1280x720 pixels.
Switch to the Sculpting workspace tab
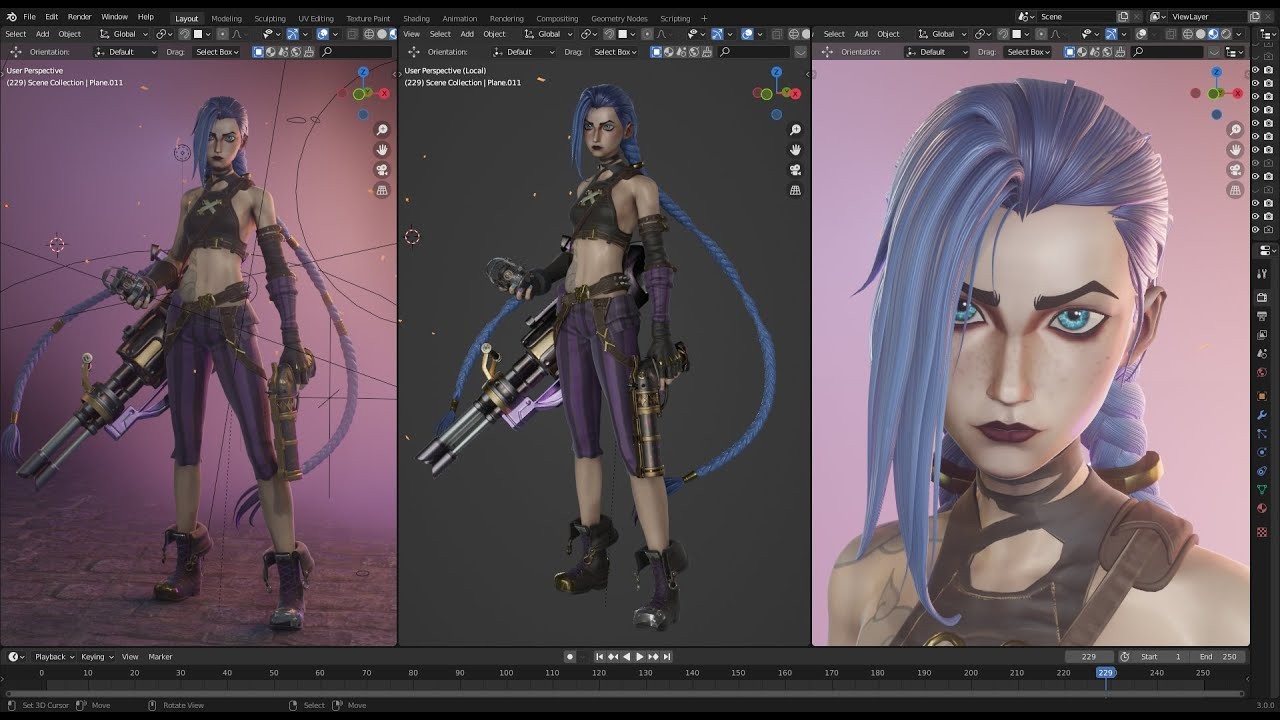[269, 18]
